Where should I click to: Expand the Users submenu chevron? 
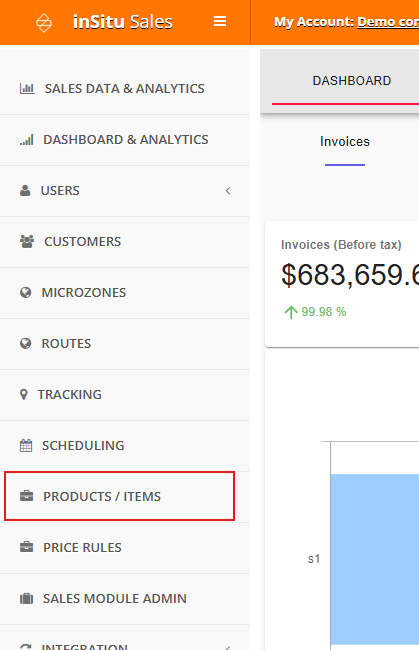point(228,191)
